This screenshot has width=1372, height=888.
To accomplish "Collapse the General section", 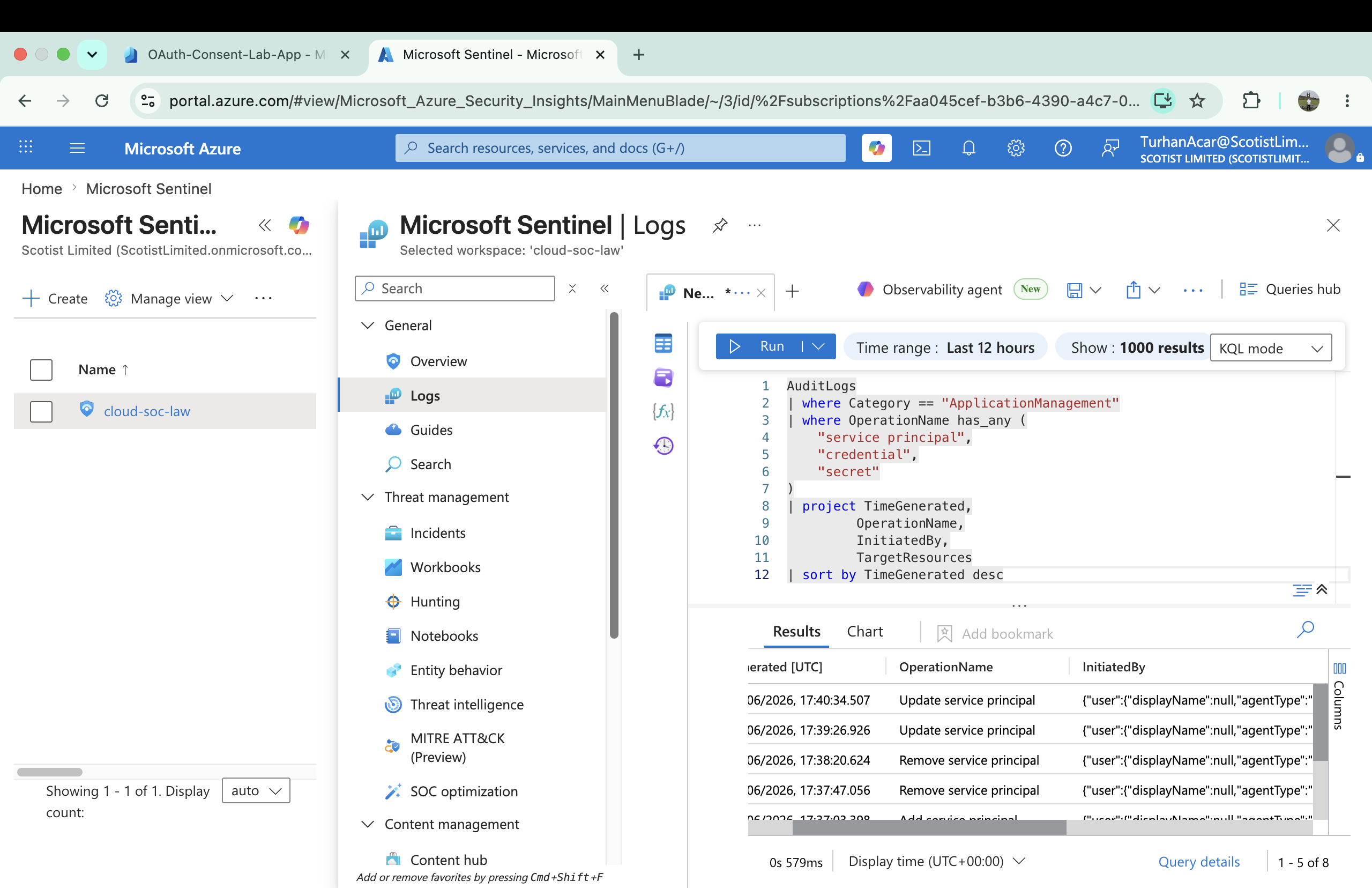I will 367,325.
